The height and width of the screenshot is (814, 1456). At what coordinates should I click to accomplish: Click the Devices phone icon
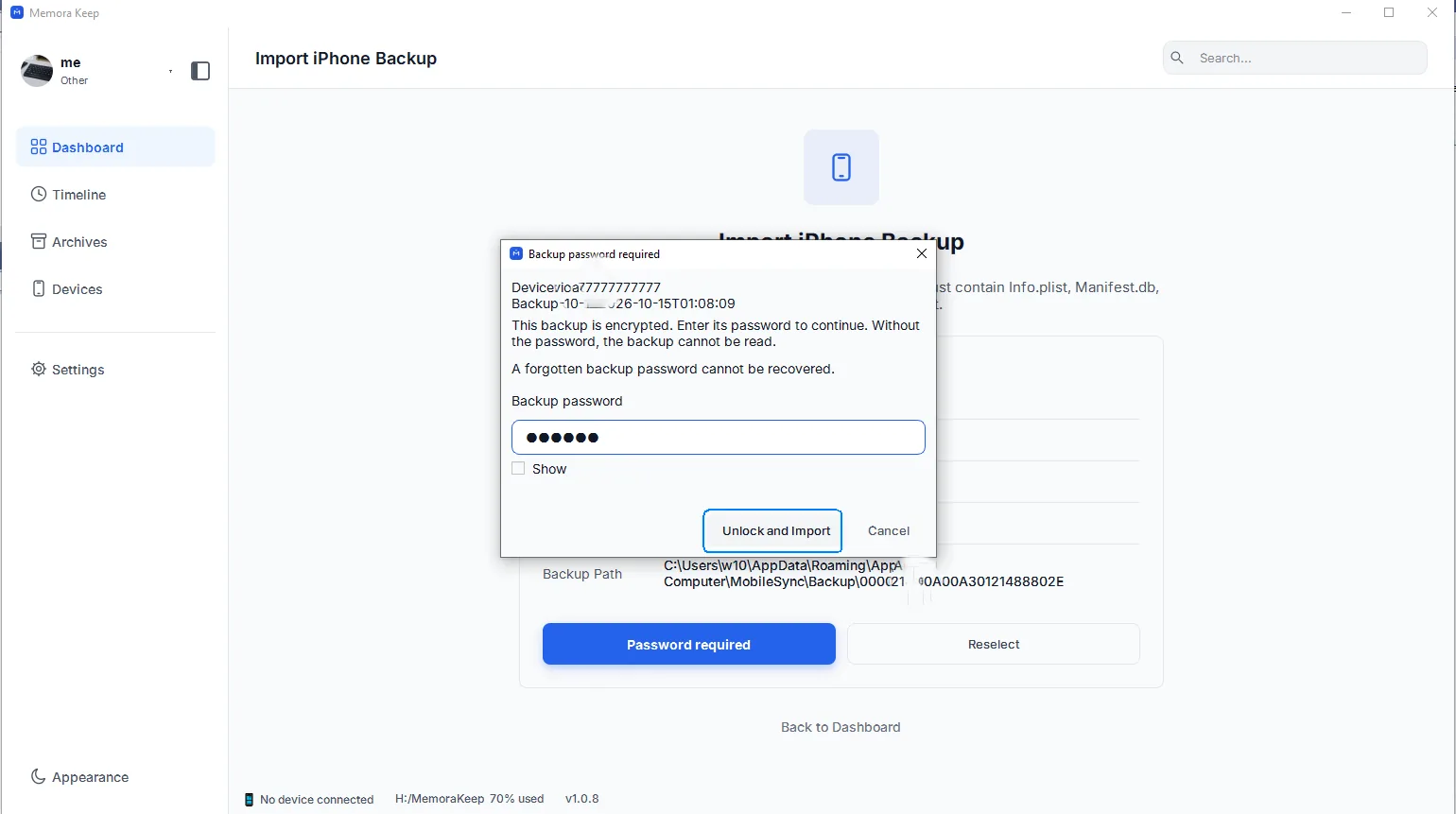(39, 288)
